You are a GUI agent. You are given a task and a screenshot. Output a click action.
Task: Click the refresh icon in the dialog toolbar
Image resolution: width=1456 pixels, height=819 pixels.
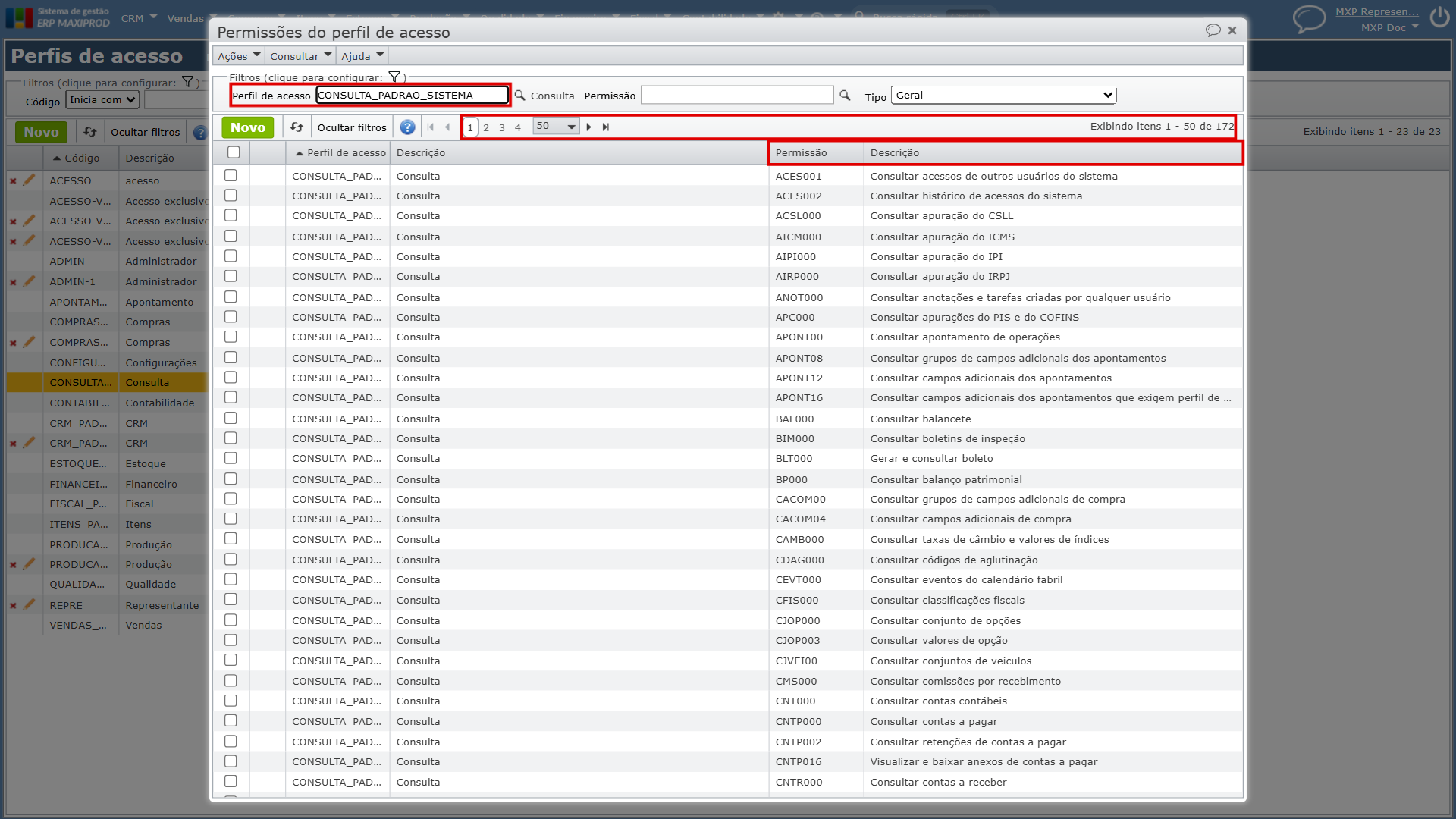click(297, 127)
